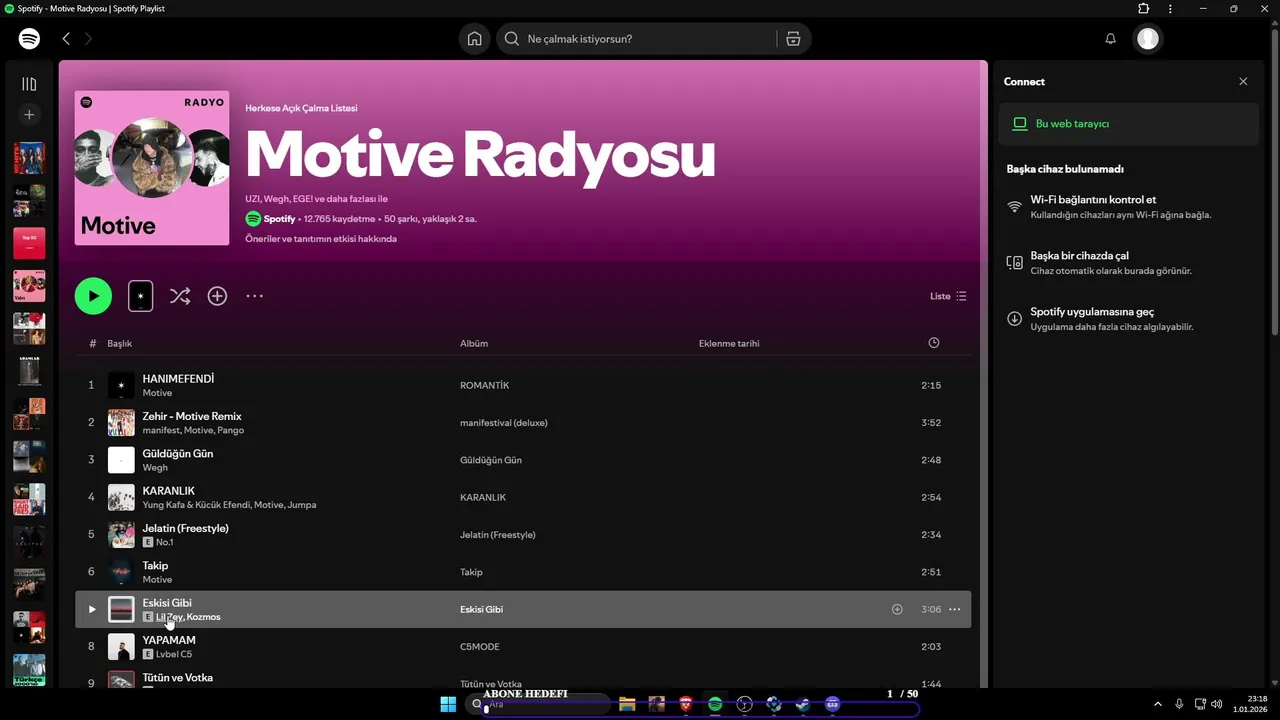Open the user profile avatar

1148,38
